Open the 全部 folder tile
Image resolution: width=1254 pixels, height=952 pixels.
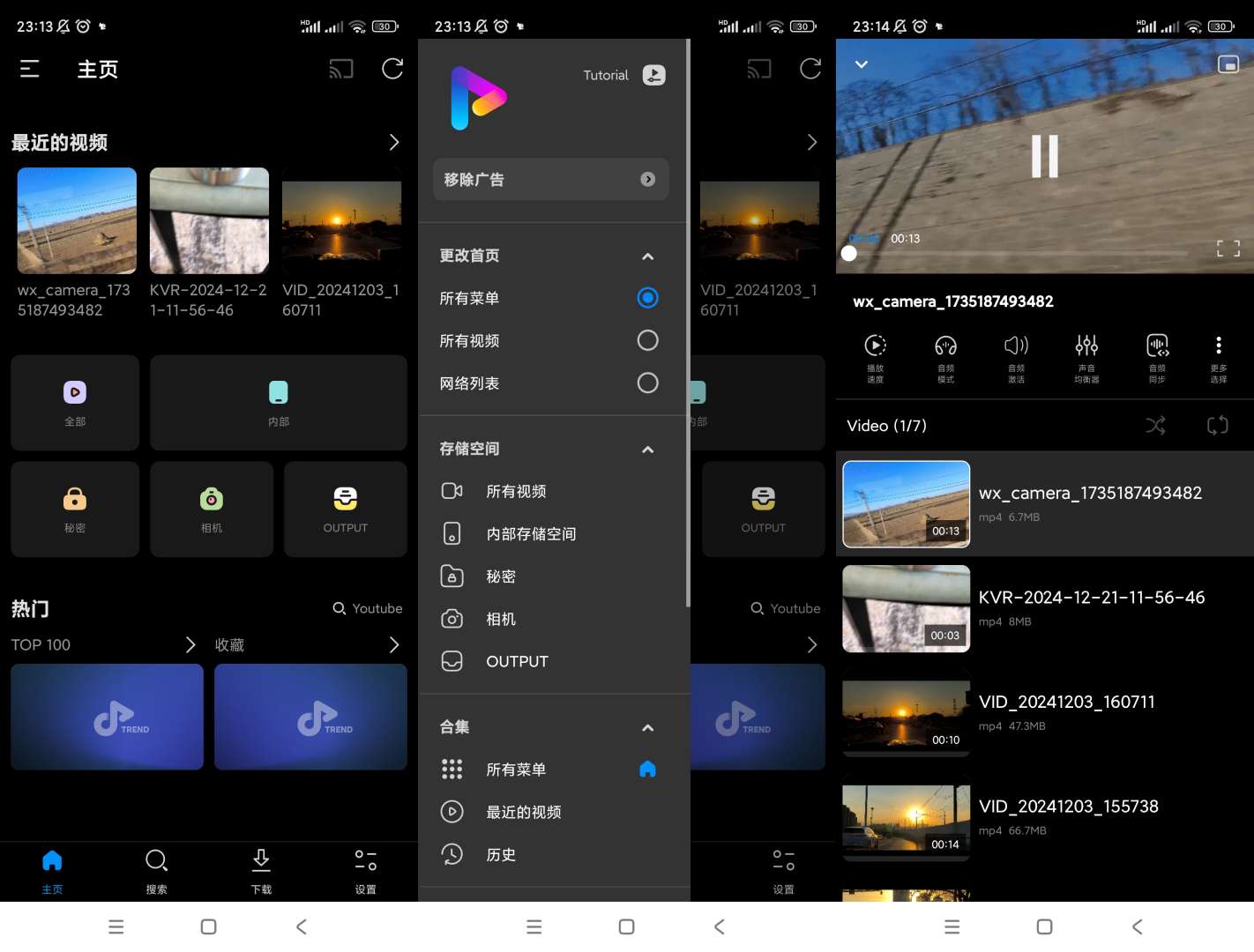pyautogui.click(x=75, y=403)
